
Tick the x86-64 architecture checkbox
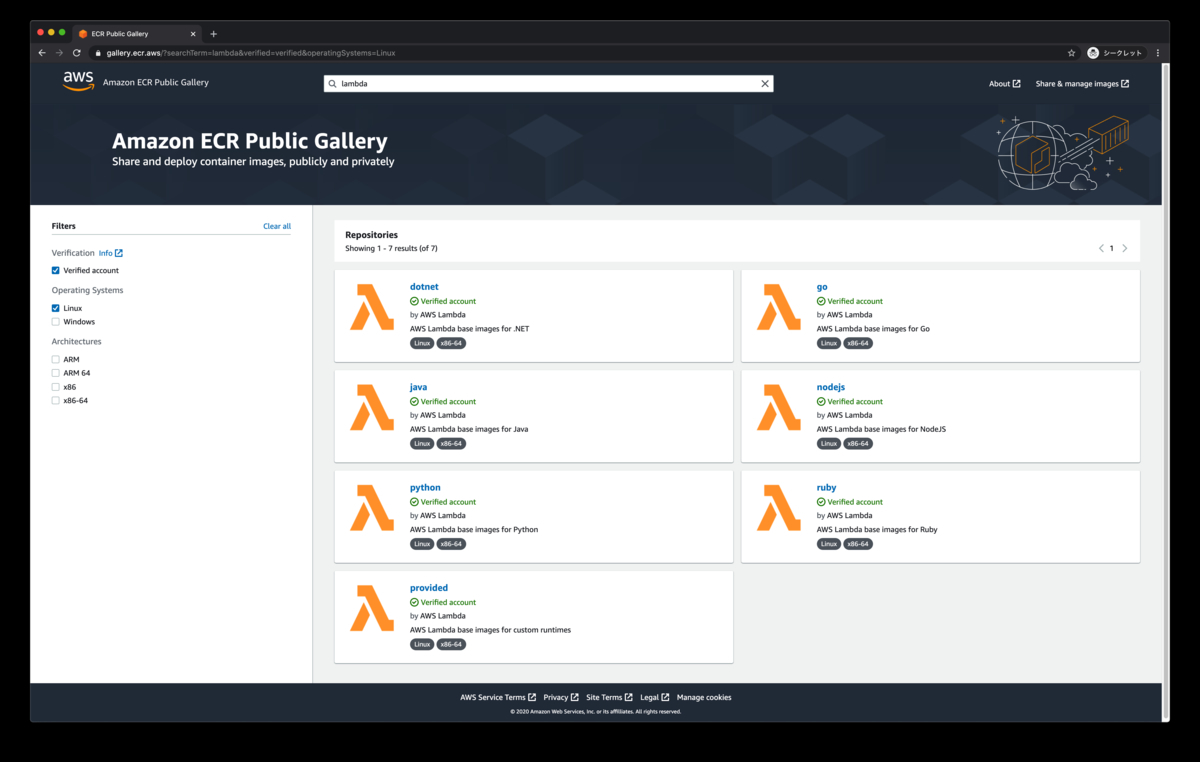[x=56, y=401]
